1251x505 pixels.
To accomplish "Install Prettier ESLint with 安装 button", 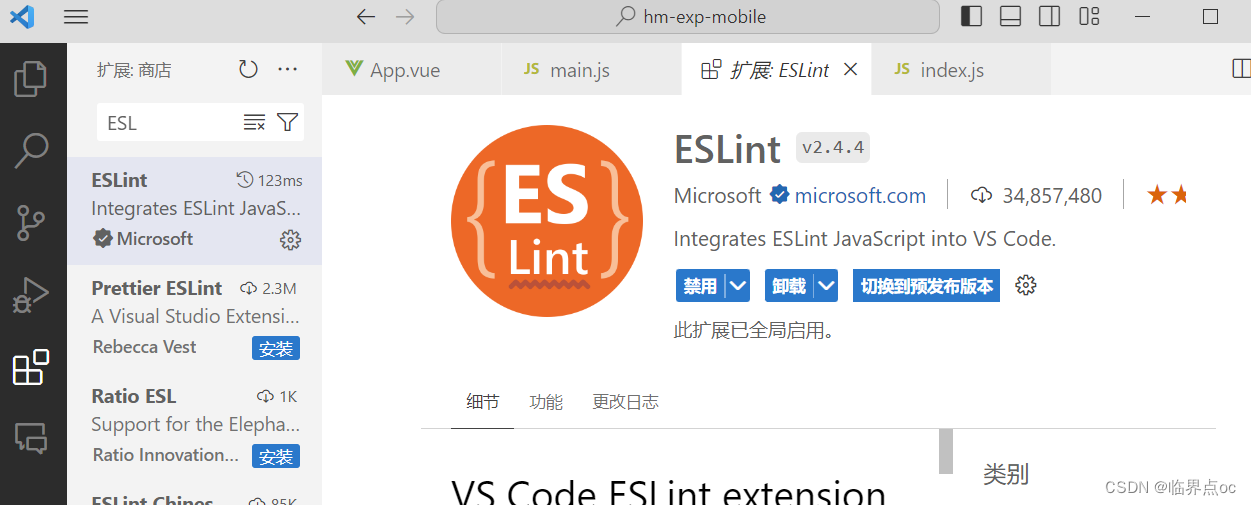I will point(276,348).
